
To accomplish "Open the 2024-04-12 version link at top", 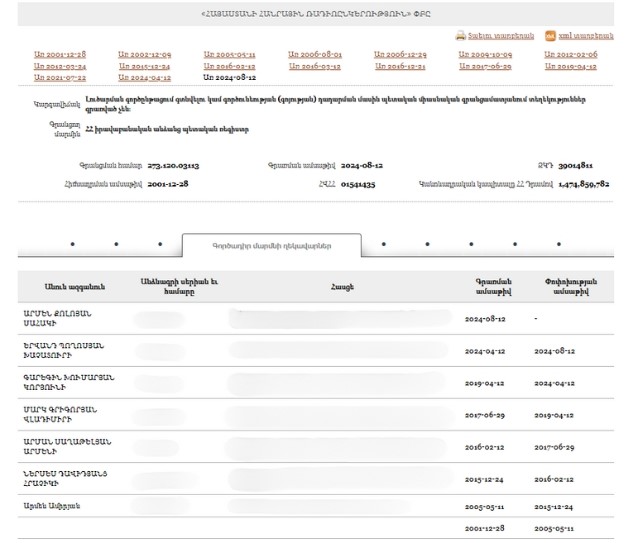I will [145, 77].
